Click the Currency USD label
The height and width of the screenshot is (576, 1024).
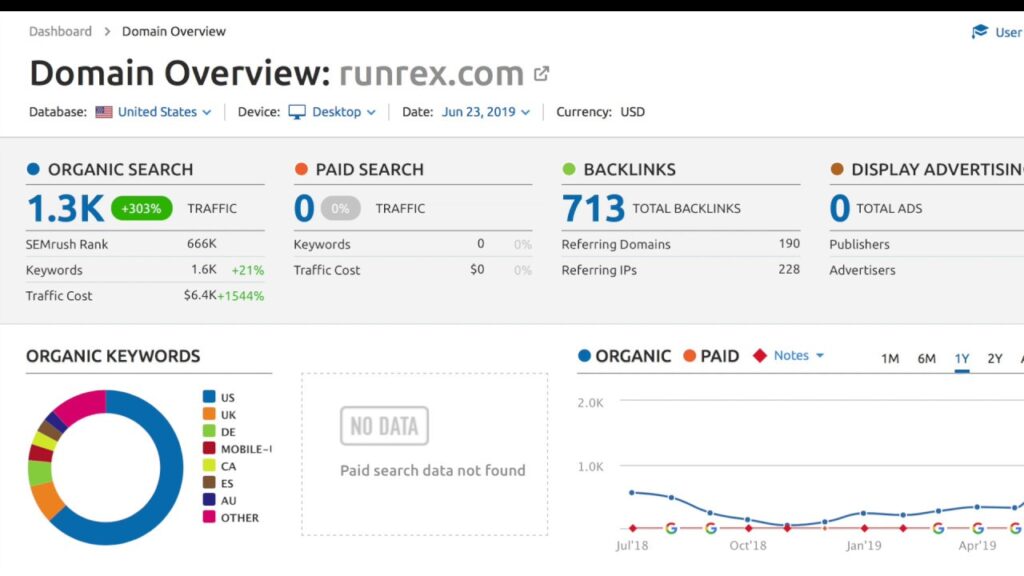[600, 112]
